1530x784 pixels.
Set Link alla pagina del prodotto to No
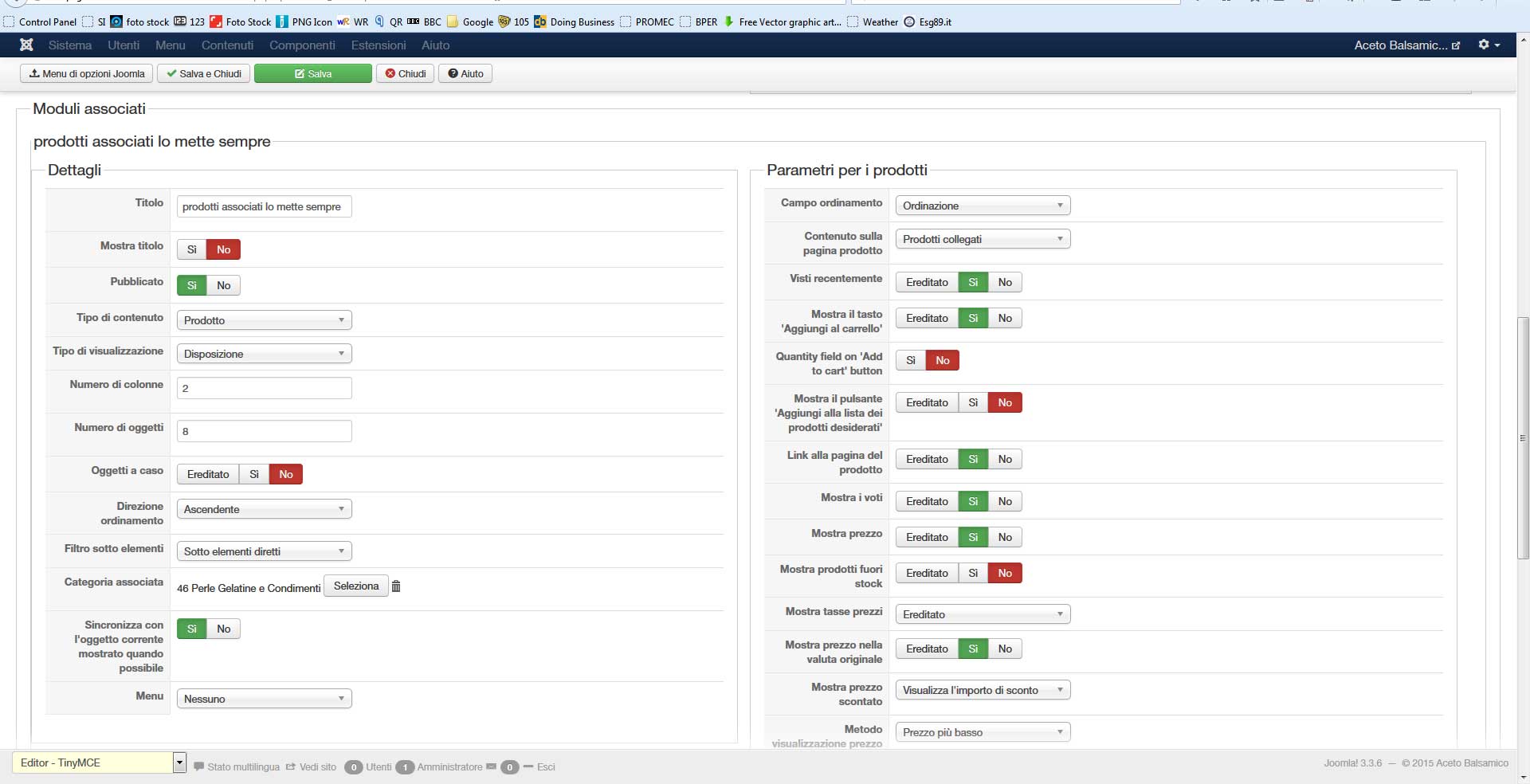pos(1006,460)
